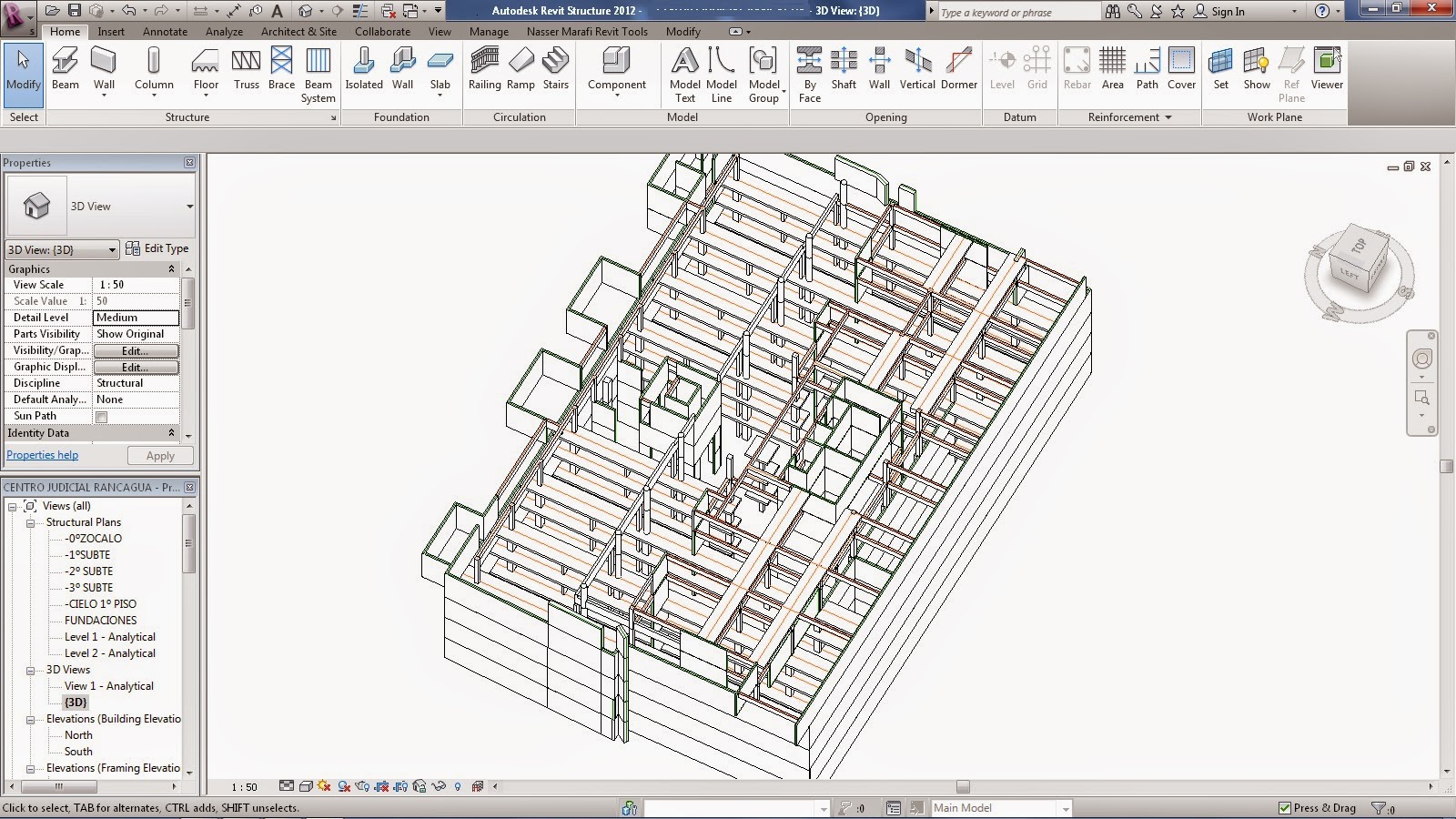The image size is (1456, 819).
Task: Open the Brace tool
Action: pyautogui.click(x=281, y=68)
